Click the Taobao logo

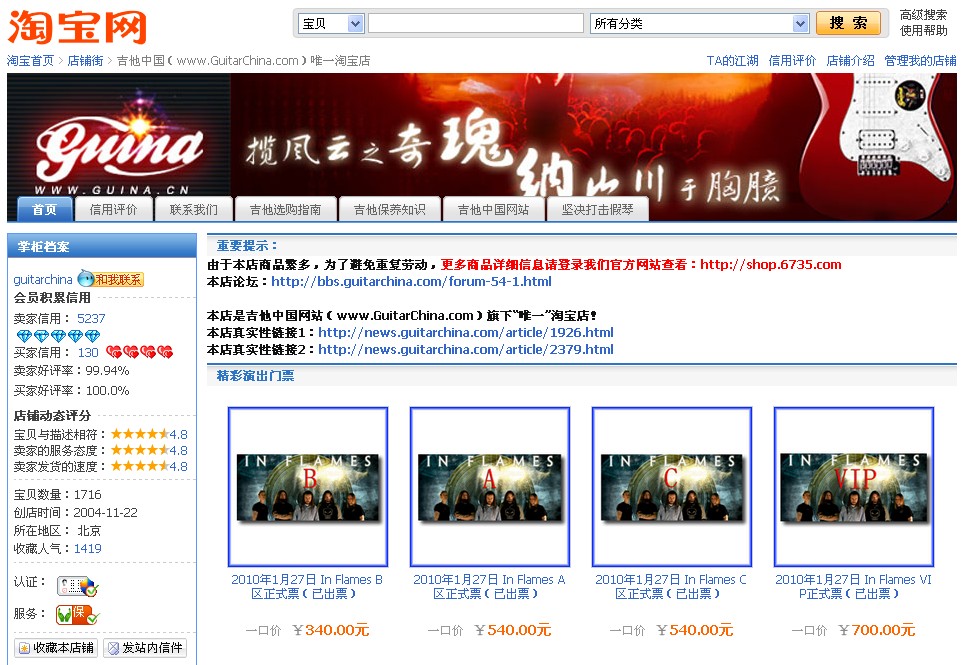[x=77, y=27]
